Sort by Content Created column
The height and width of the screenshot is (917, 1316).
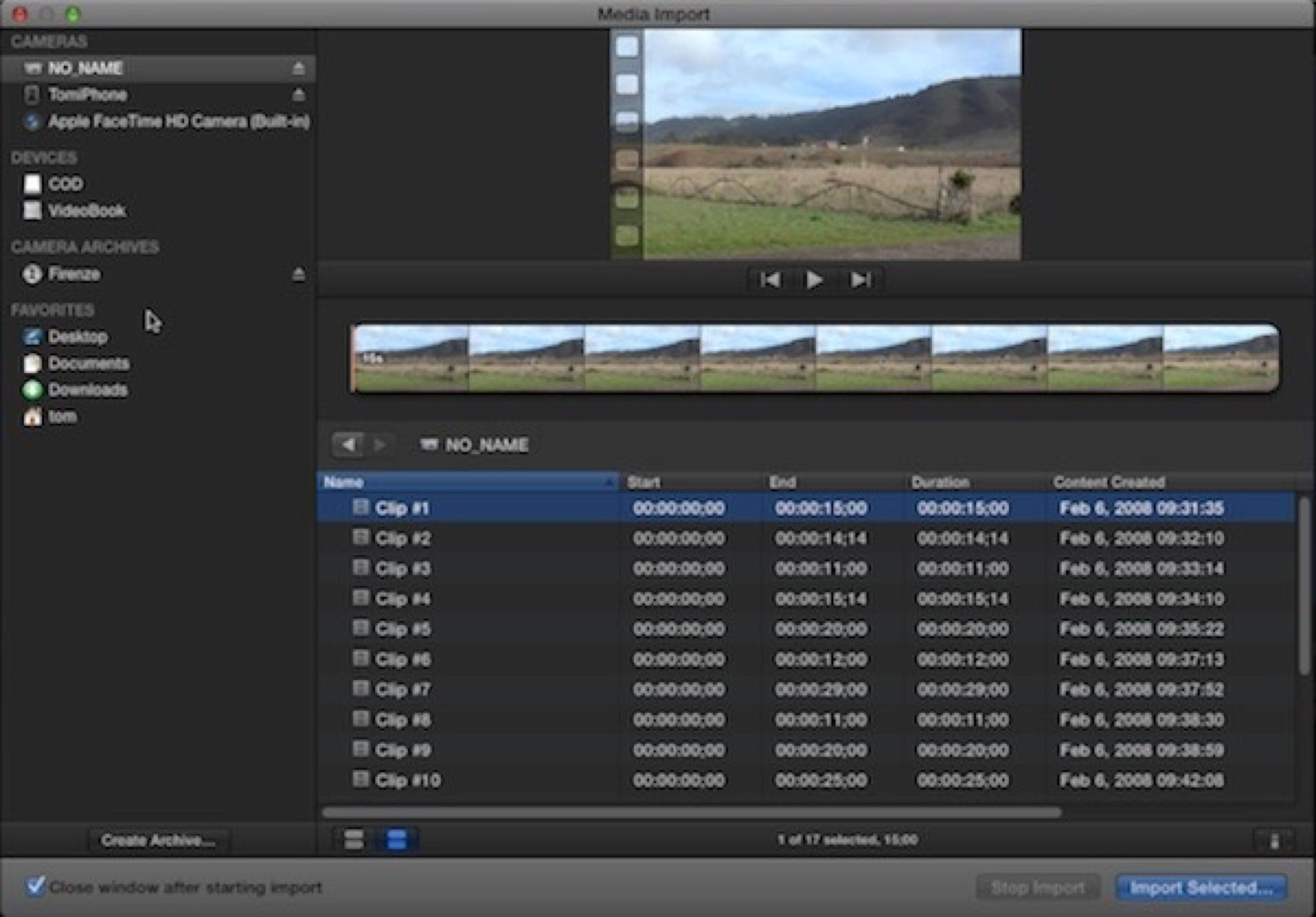click(x=1108, y=482)
